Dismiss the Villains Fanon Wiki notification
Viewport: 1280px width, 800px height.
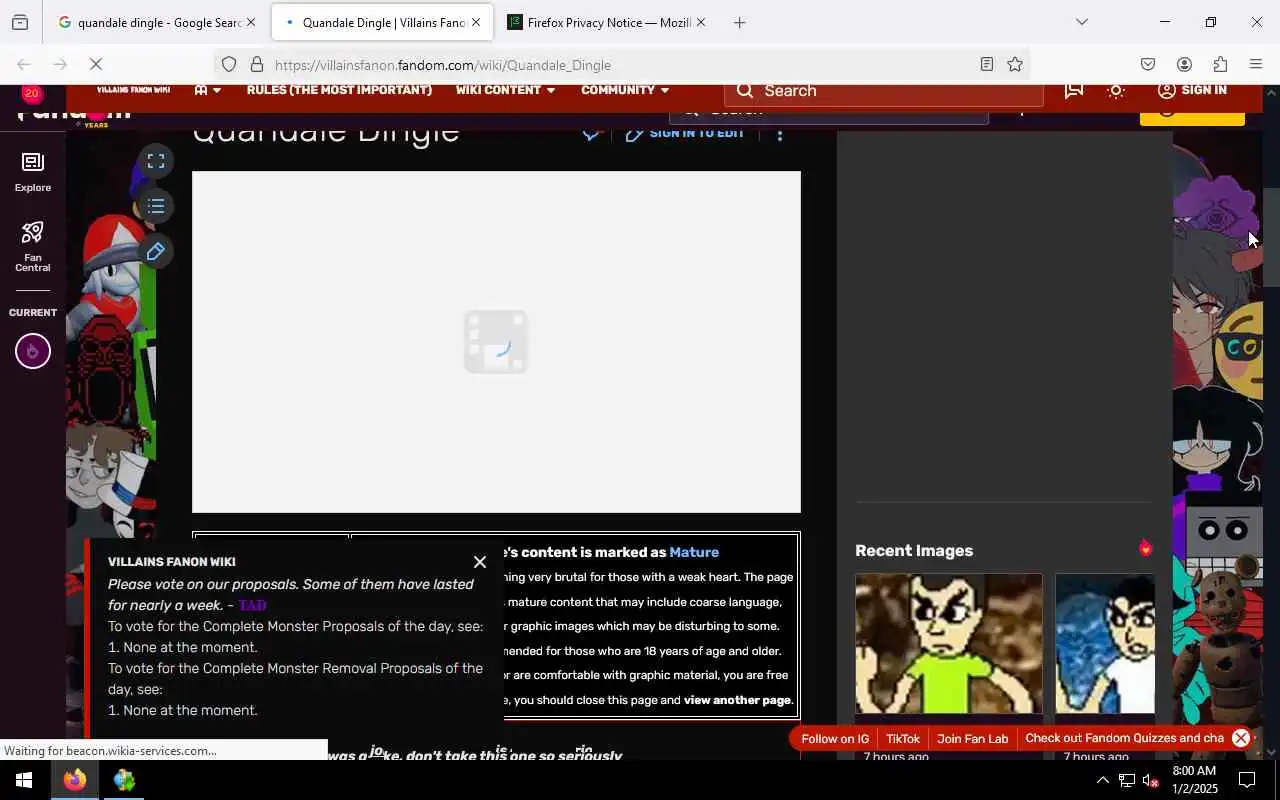point(480,562)
